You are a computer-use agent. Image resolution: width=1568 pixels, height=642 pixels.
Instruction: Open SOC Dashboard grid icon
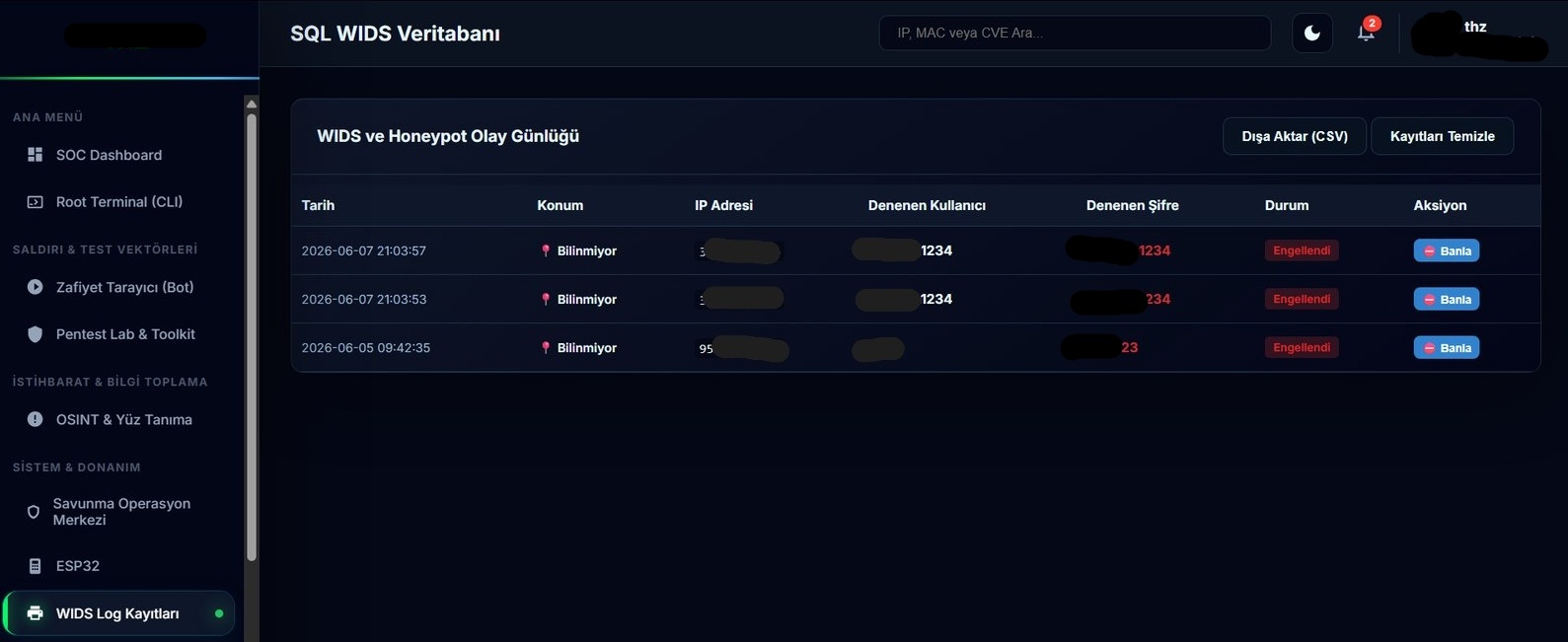click(35, 155)
